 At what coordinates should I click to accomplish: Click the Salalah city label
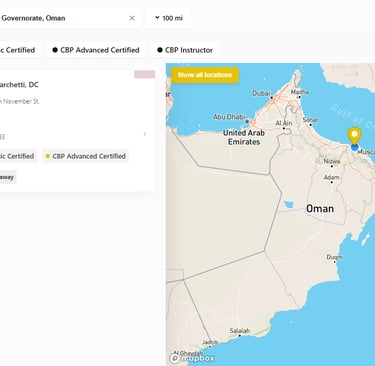[x=240, y=331]
